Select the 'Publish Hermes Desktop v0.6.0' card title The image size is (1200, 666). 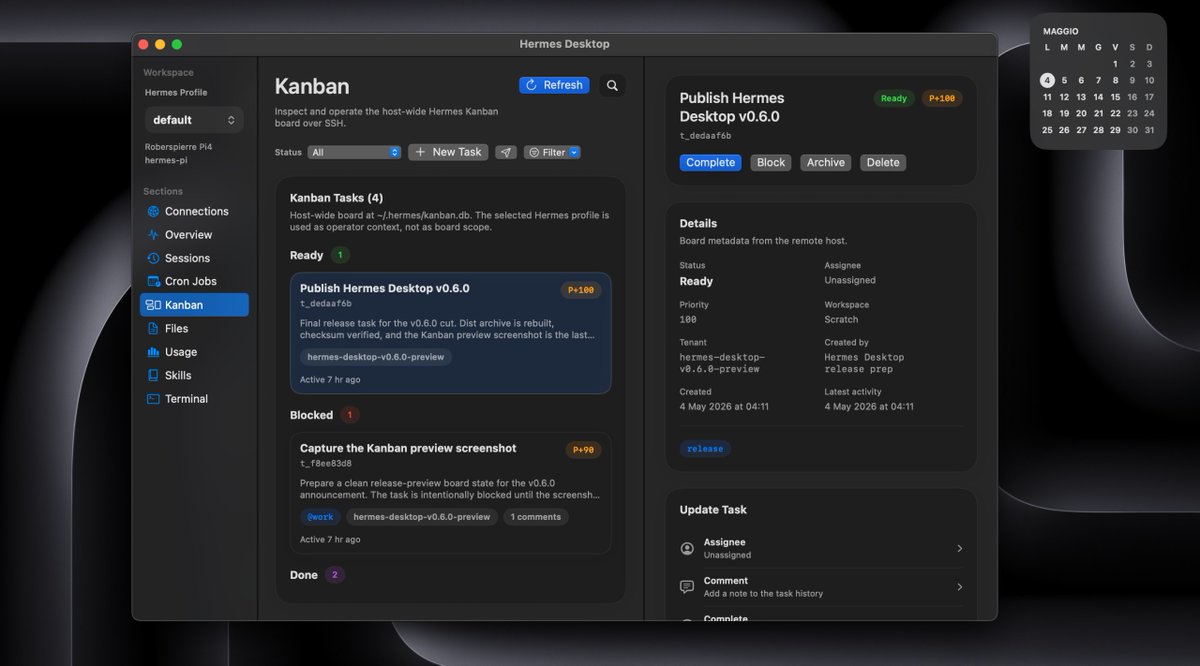click(x=385, y=288)
